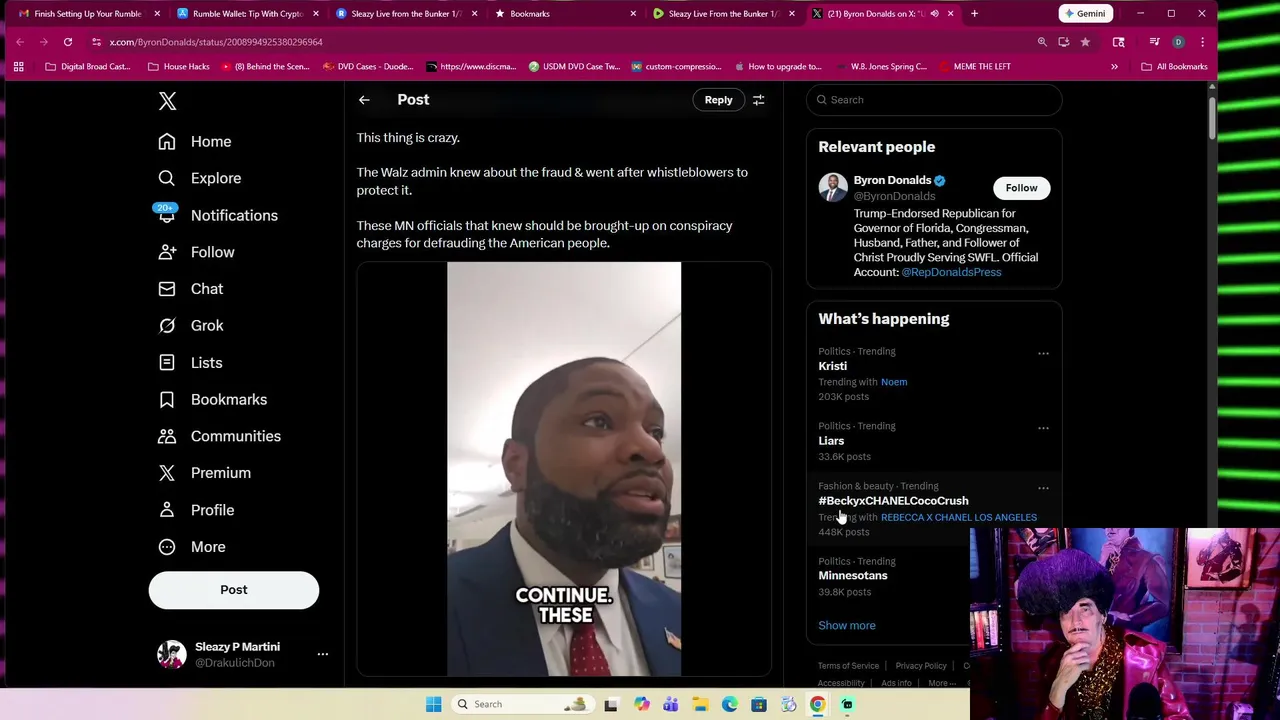The width and height of the screenshot is (1280, 720).
Task: Switch to the Finish Setting Up Your Rumble tab
Action: click(x=87, y=14)
